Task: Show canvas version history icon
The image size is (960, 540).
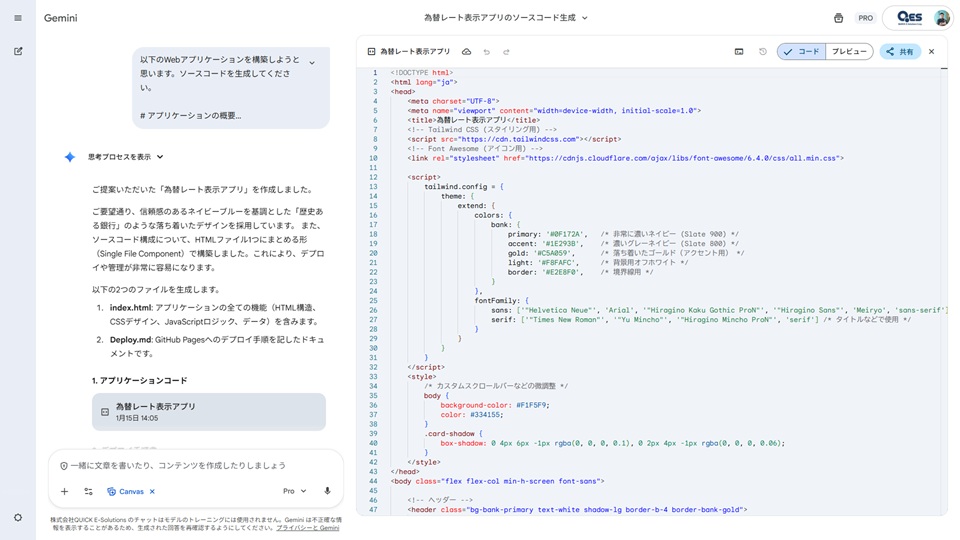Action: 763,52
